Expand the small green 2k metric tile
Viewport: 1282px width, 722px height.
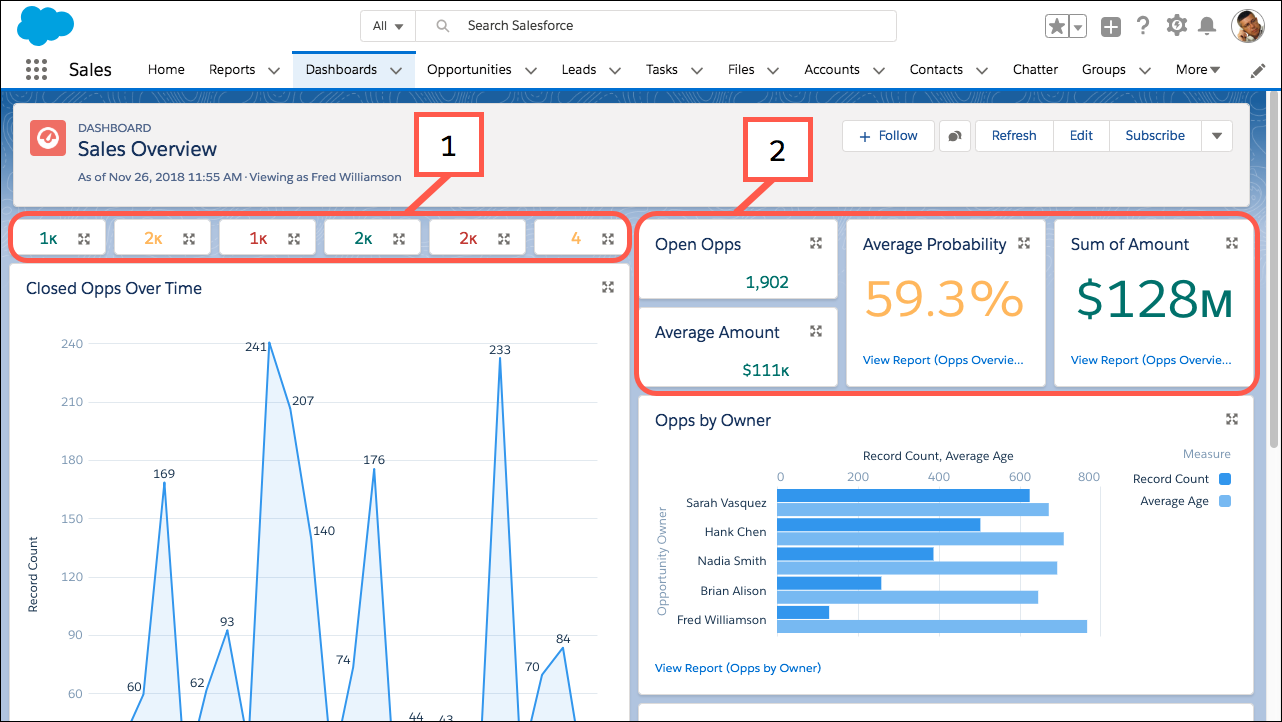coord(399,239)
